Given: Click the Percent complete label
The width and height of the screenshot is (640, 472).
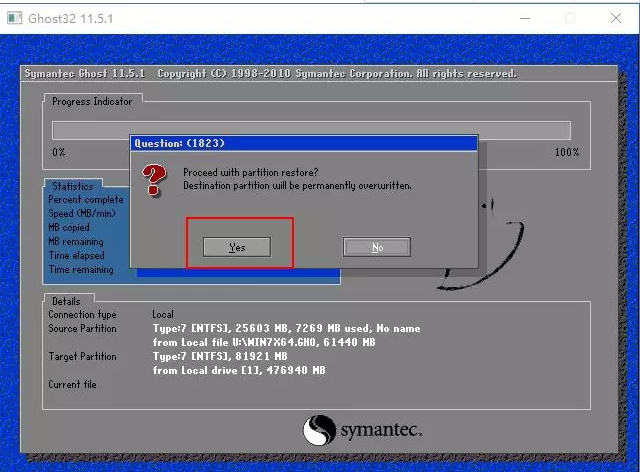Looking at the screenshot, I should pos(86,200).
